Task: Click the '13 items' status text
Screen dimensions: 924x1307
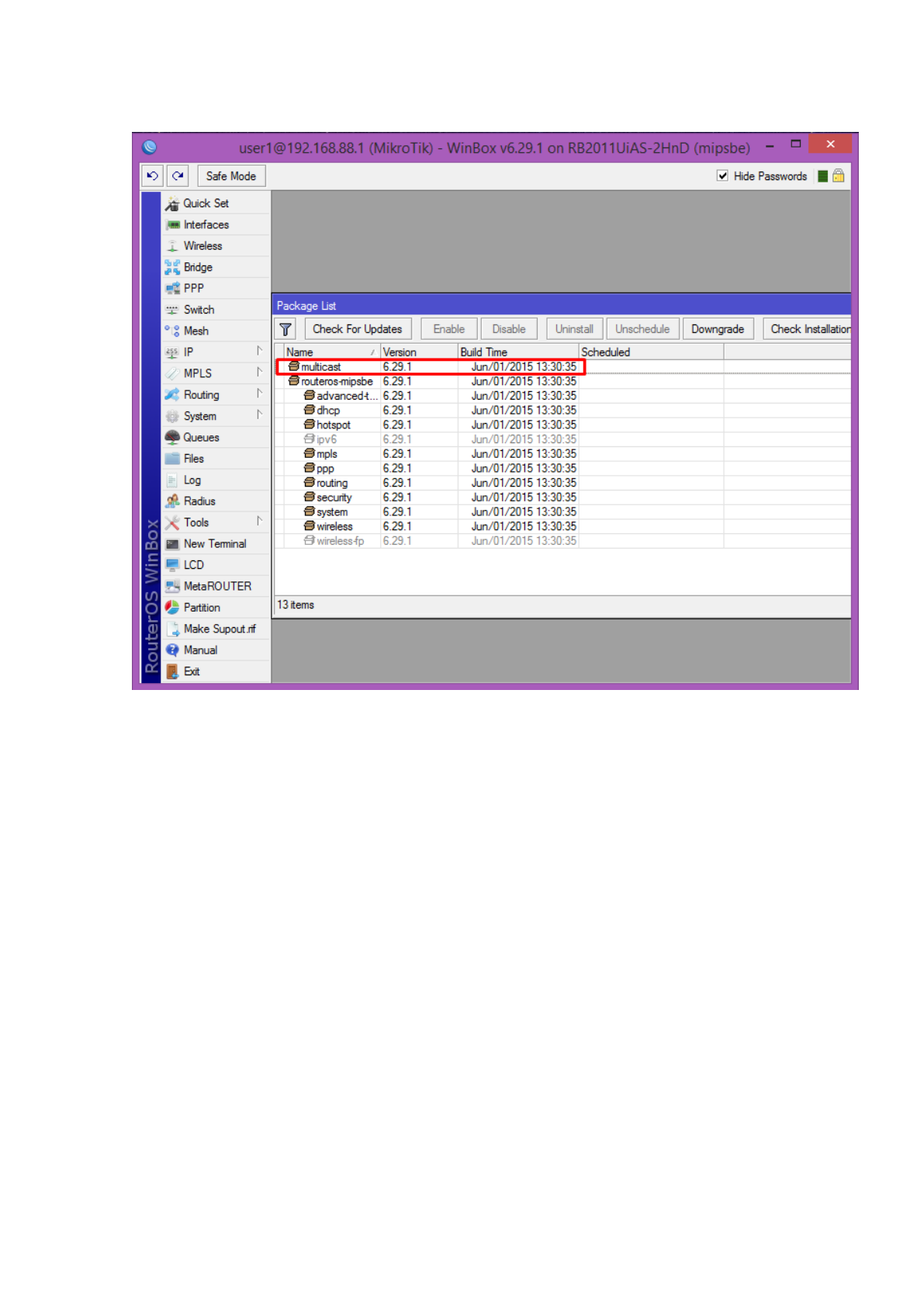Action: [296, 605]
